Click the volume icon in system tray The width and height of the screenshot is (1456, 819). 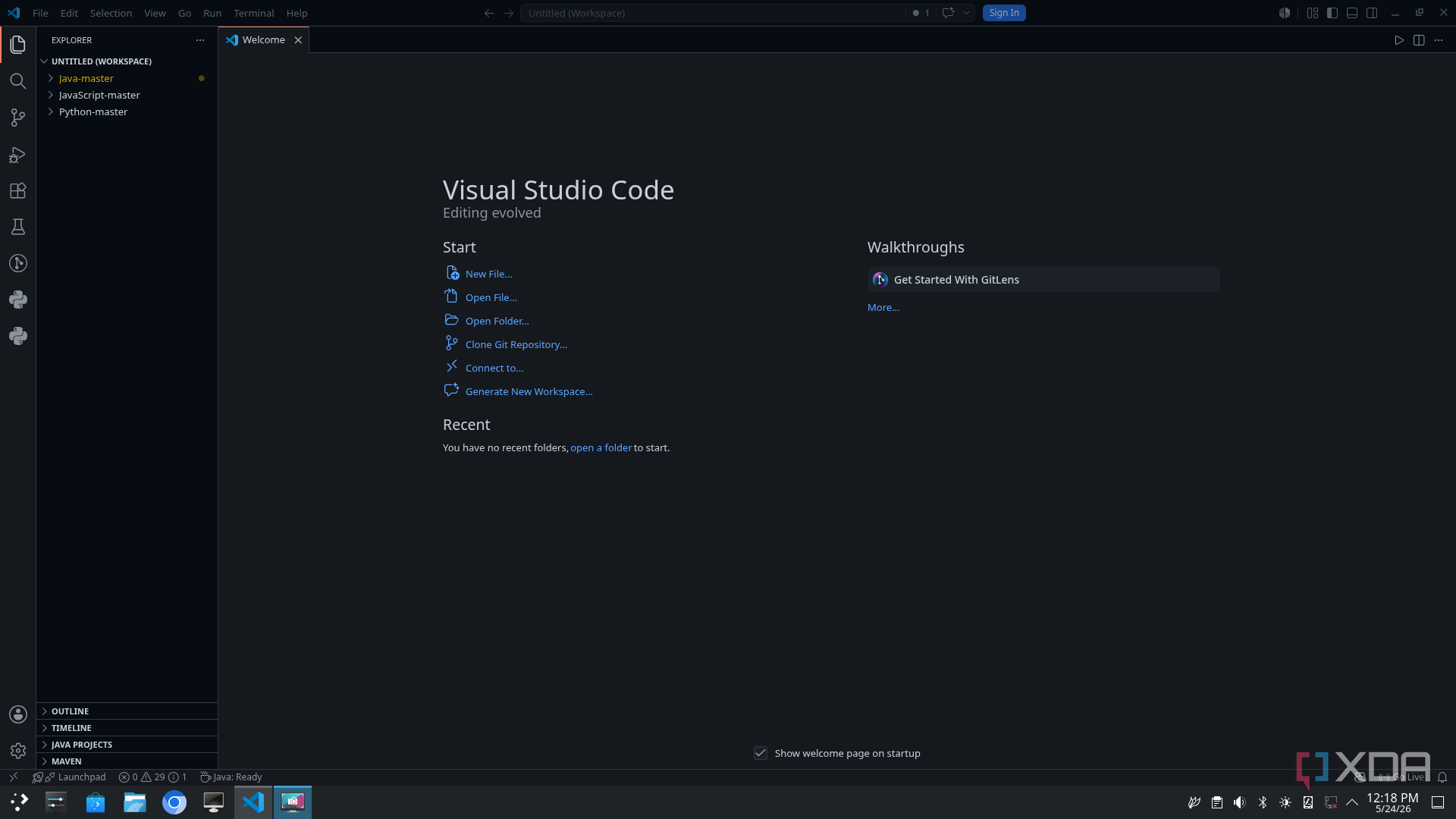(x=1239, y=802)
